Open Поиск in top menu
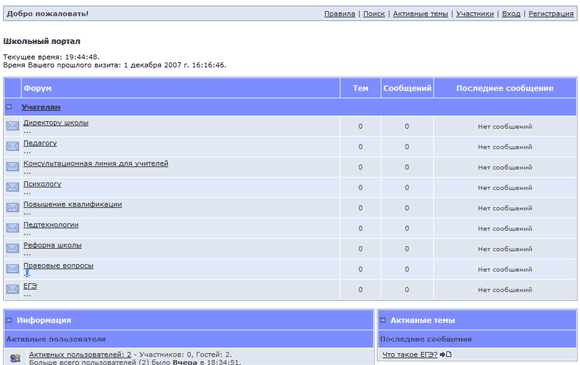This screenshot has width=580, height=365. pyautogui.click(x=374, y=14)
